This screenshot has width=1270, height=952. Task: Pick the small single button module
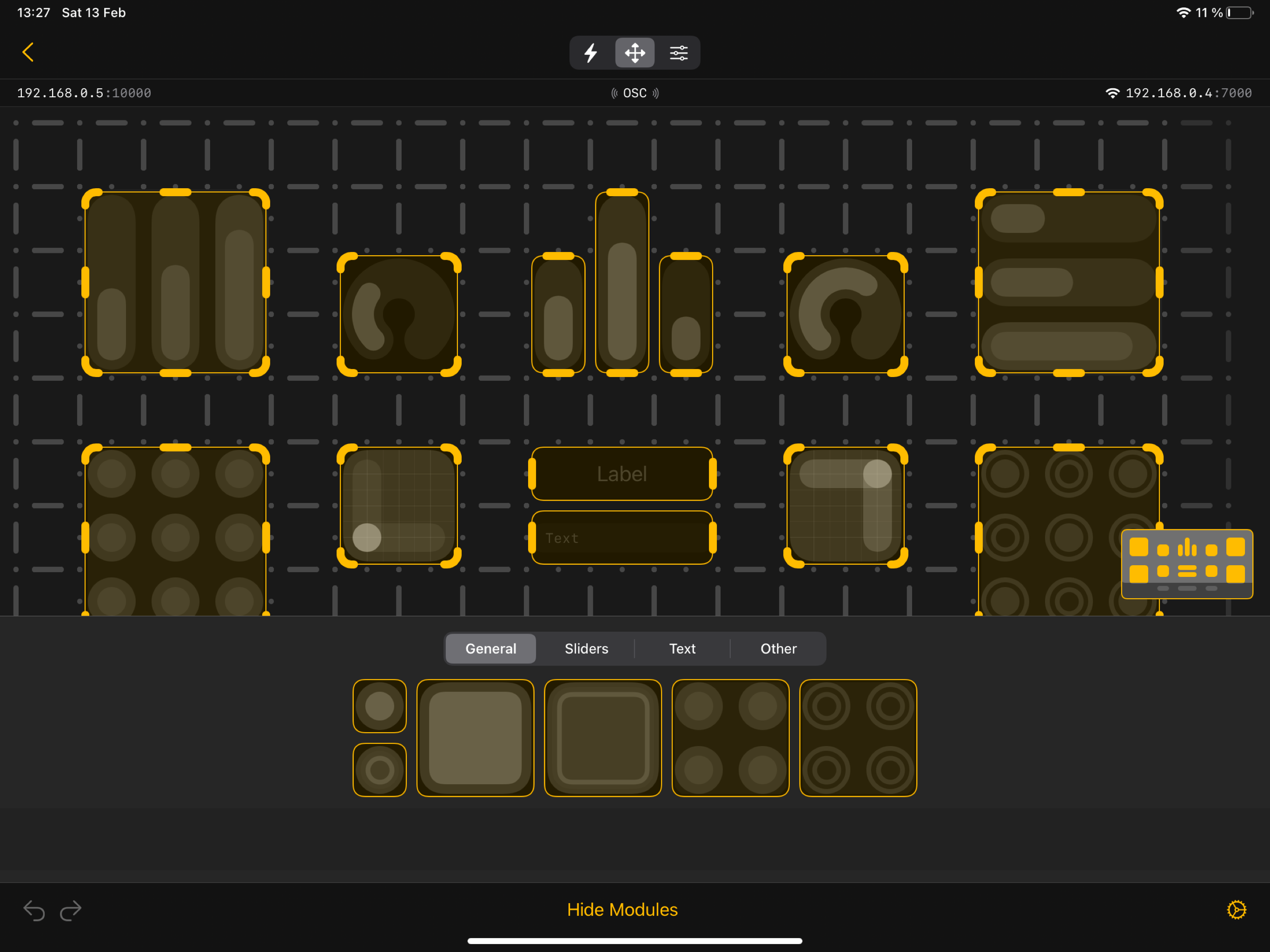(x=379, y=706)
